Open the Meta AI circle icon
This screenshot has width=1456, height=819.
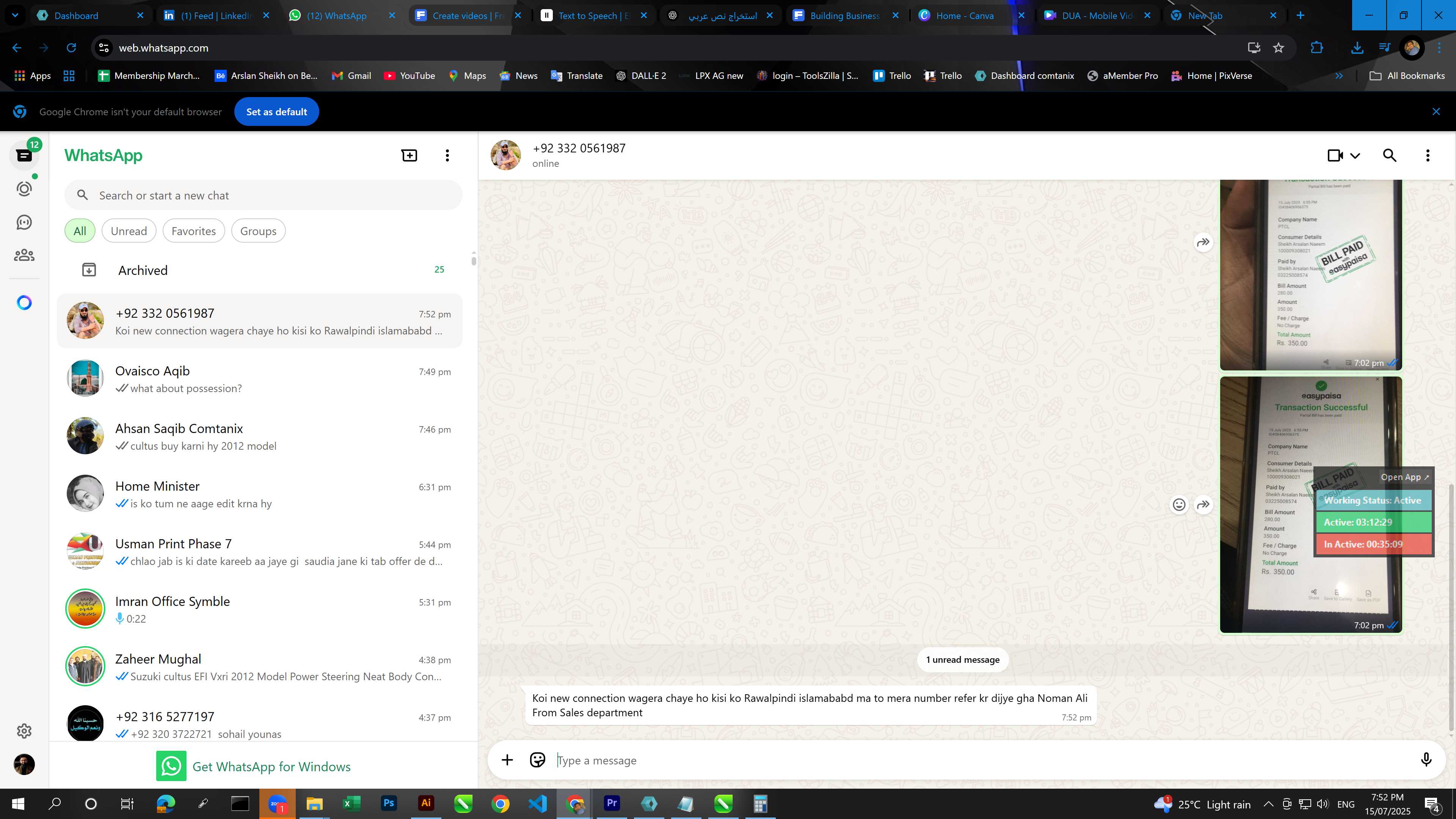[x=24, y=303]
